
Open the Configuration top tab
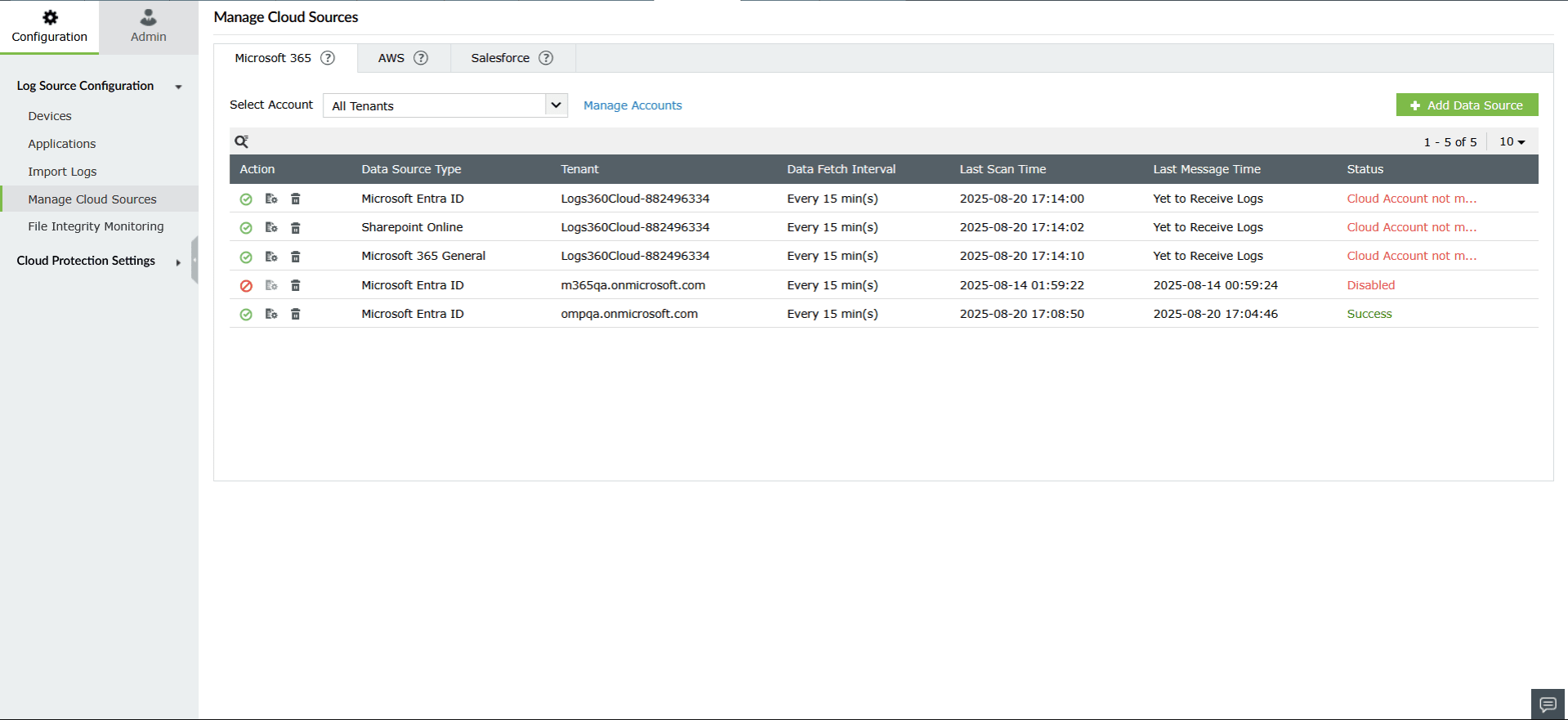coord(49,27)
